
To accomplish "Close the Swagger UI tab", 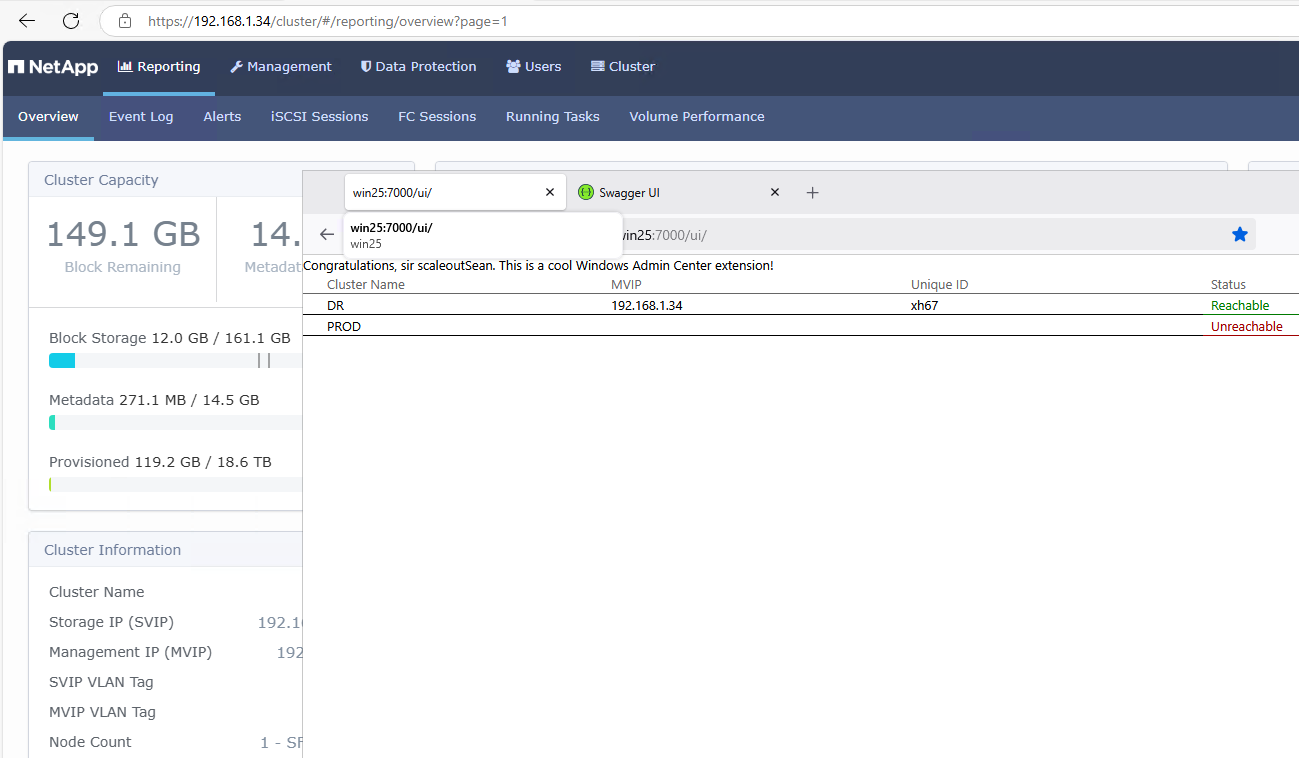I will 774,193.
